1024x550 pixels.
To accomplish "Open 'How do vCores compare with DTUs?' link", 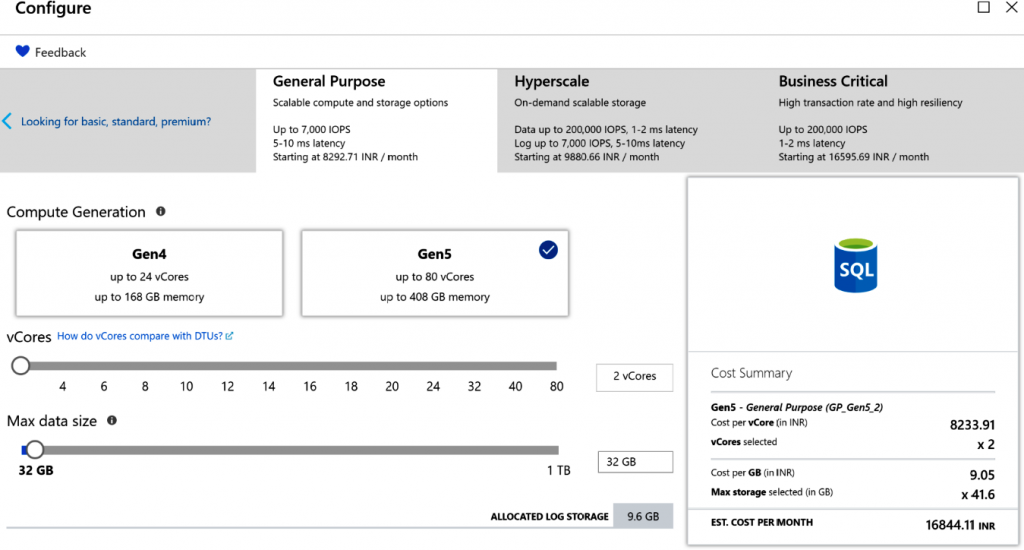I will click(140, 337).
